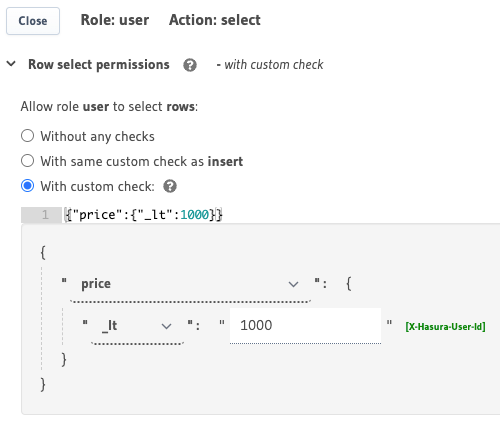This screenshot has width=500, height=427.
Task: Open the _lt operator dropdown
Action: pos(137,326)
